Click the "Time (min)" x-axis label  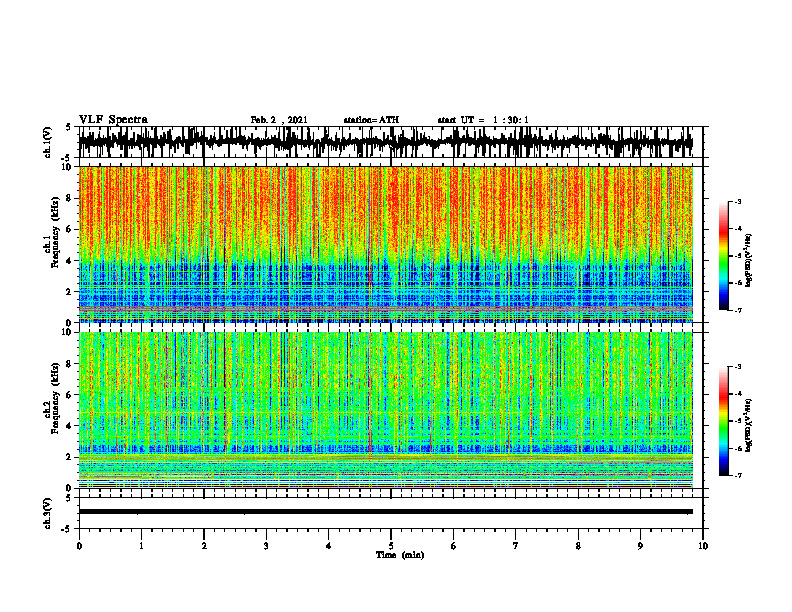pyautogui.click(x=400, y=555)
